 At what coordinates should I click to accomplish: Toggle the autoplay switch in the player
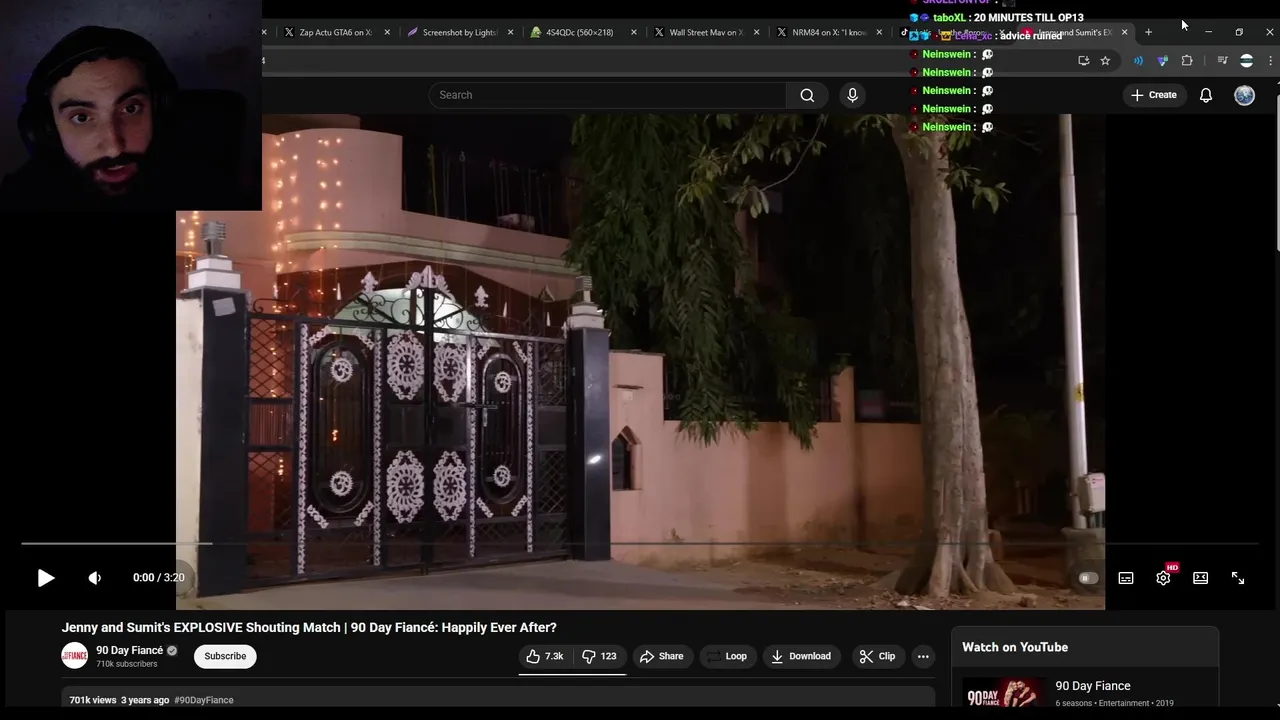coord(1087,578)
